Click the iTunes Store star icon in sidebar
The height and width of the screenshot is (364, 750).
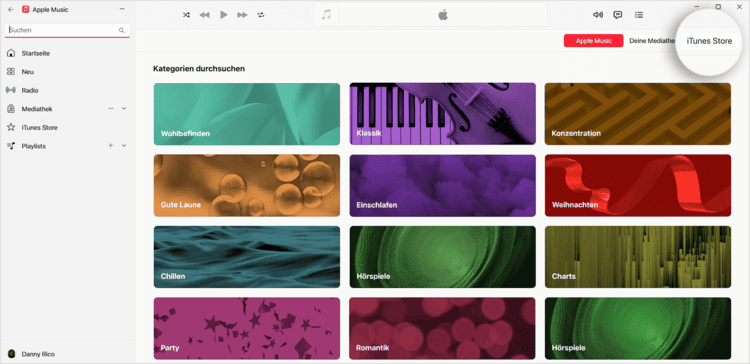pyautogui.click(x=11, y=127)
